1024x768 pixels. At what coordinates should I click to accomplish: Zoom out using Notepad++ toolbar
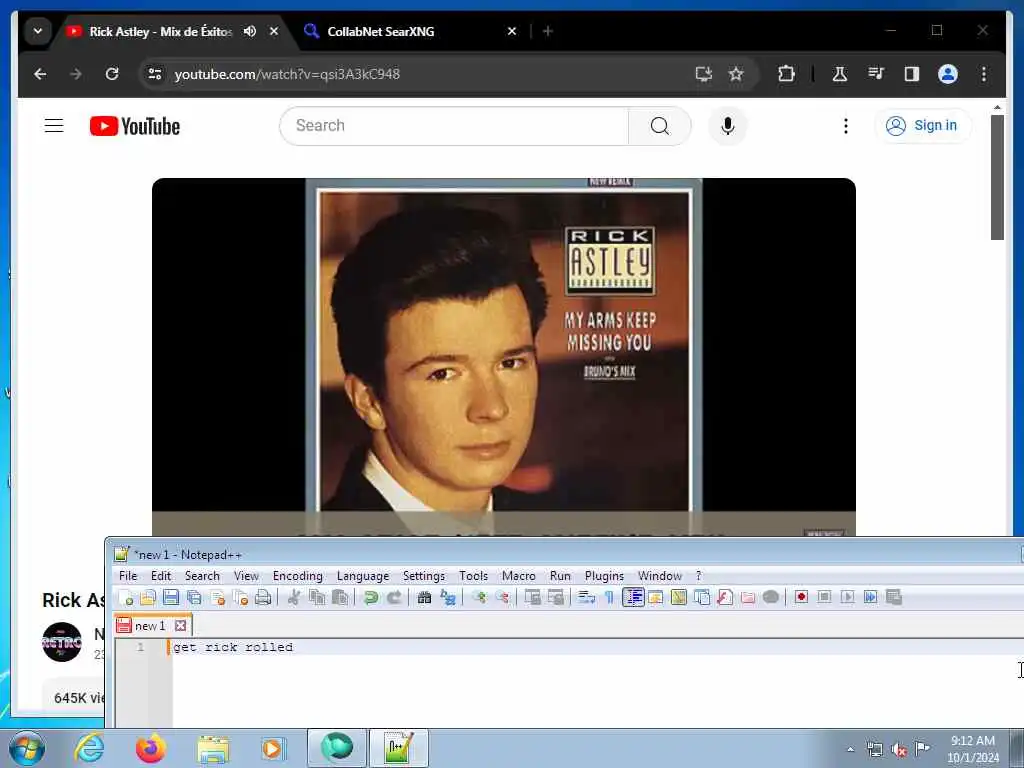pos(502,597)
